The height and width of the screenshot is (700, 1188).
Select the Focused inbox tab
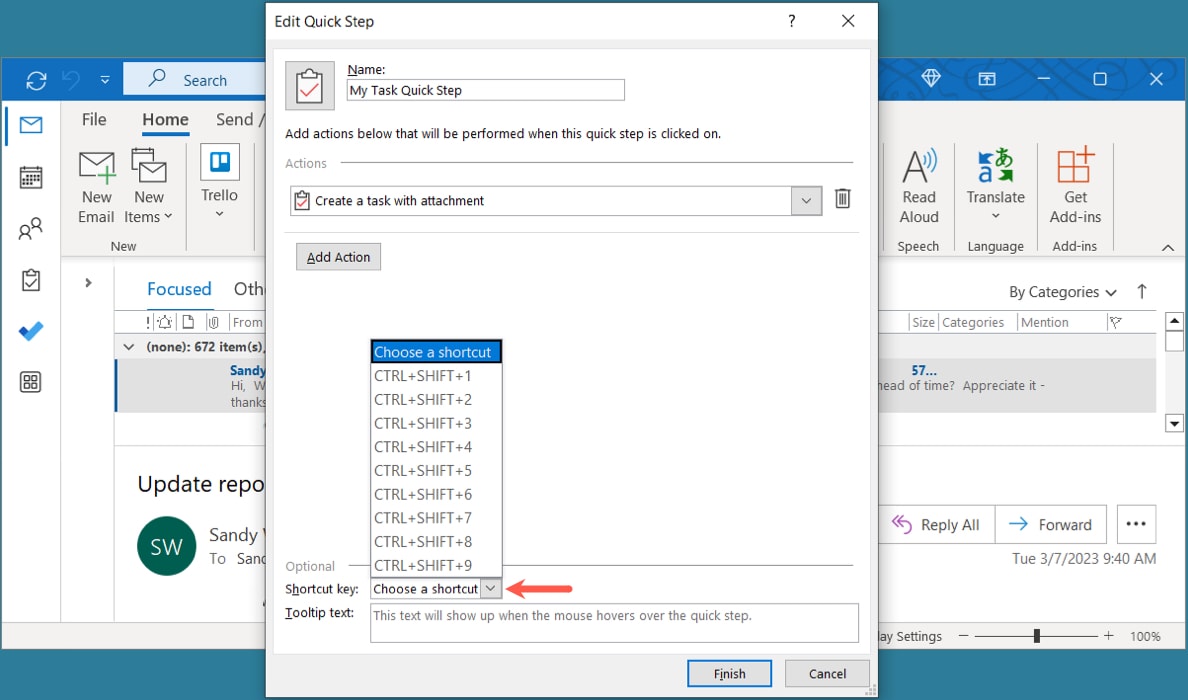click(x=179, y=289)
